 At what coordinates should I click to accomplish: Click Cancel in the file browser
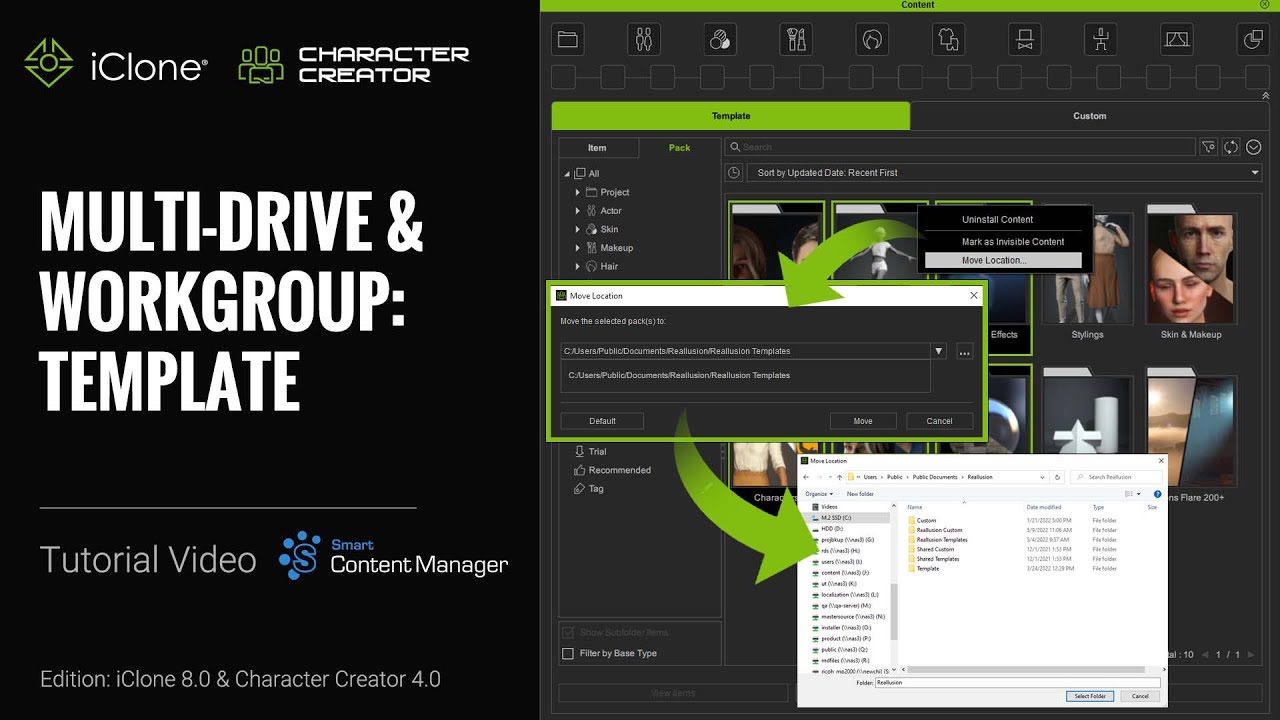(1140, 696)
